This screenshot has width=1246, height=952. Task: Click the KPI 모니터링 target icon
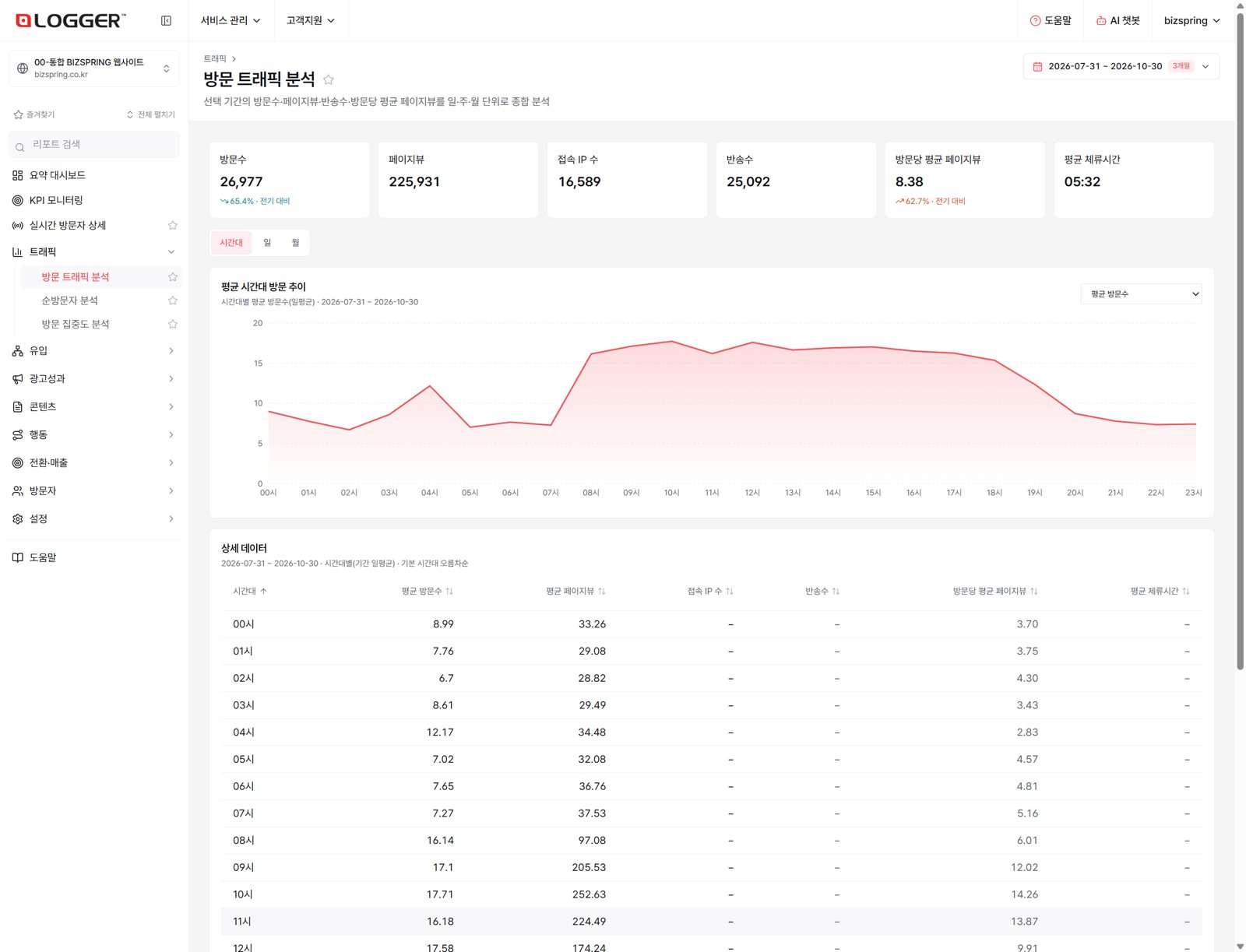(x=18, y=201)
